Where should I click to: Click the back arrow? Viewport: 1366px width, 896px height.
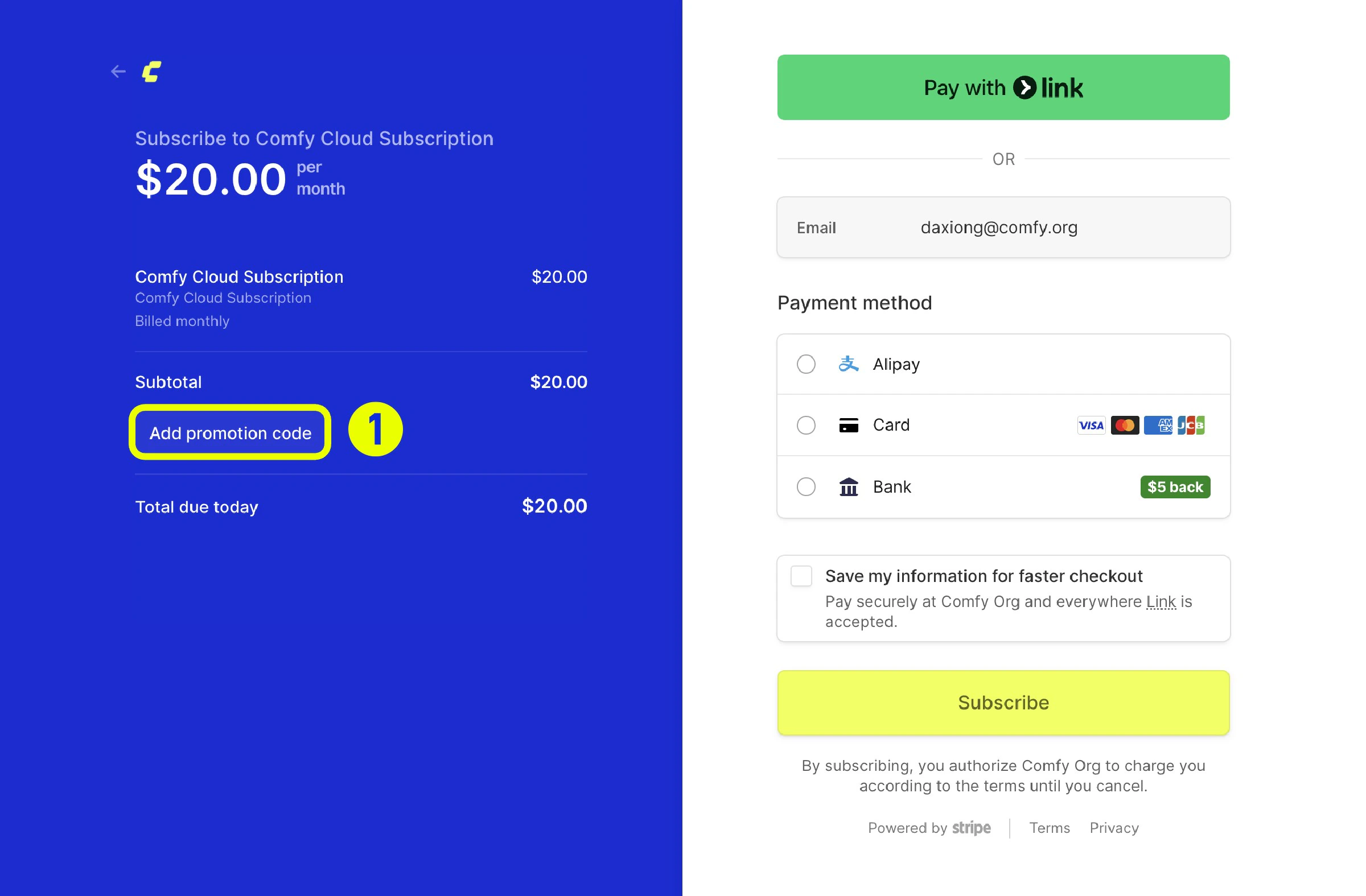click(x=118, y=71)
